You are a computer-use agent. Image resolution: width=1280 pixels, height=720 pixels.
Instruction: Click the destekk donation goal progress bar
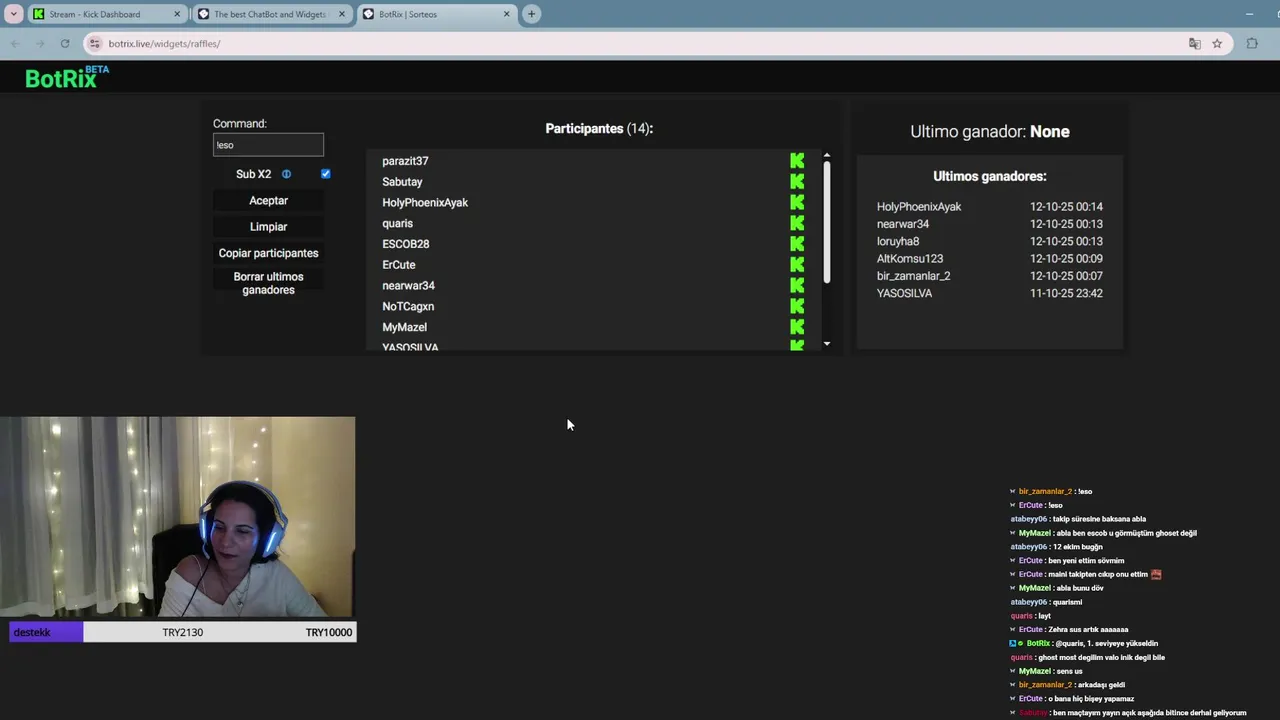point(182,632)
